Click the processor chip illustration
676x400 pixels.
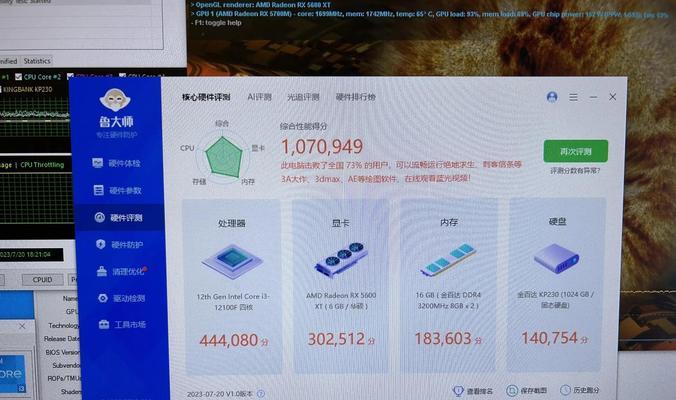pyautogui.click(x=232, y=259)
